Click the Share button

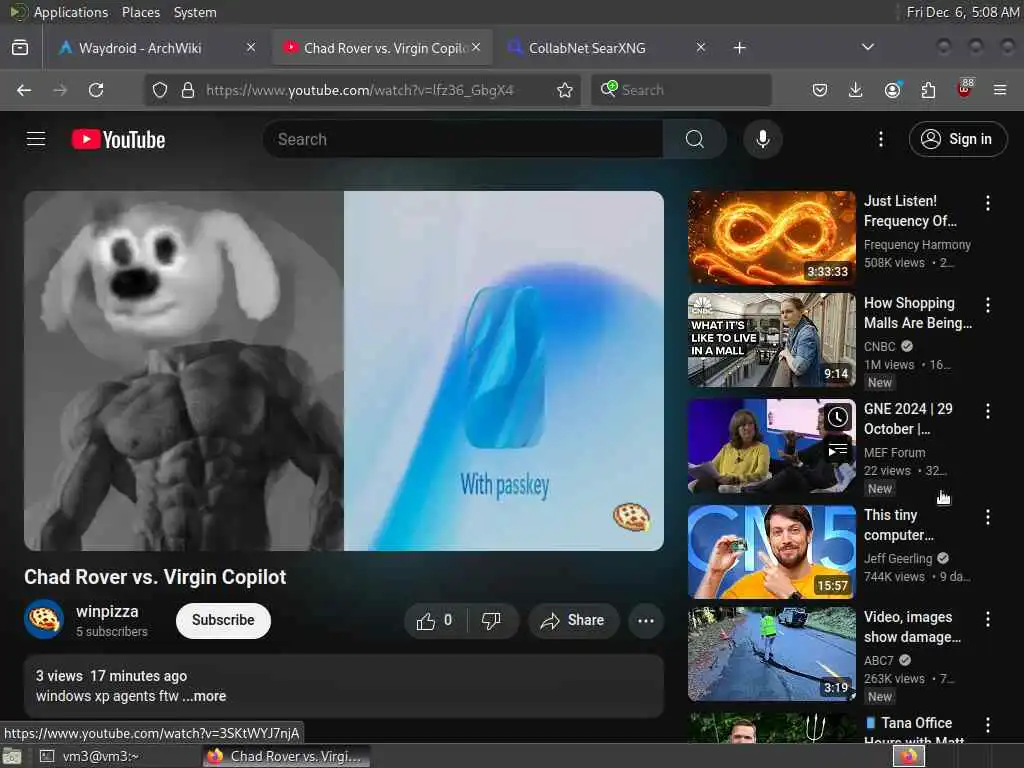573,620
